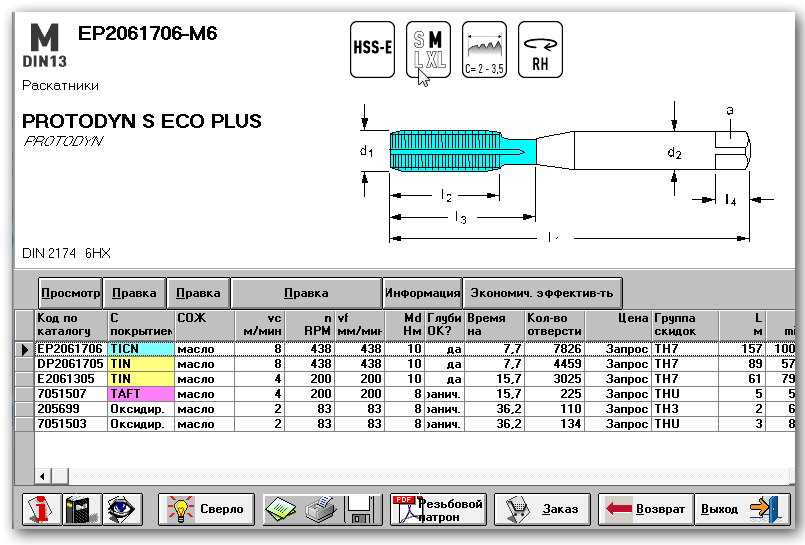Click the wide Правка button
805x545 pixels.
[x=306, y=293]
